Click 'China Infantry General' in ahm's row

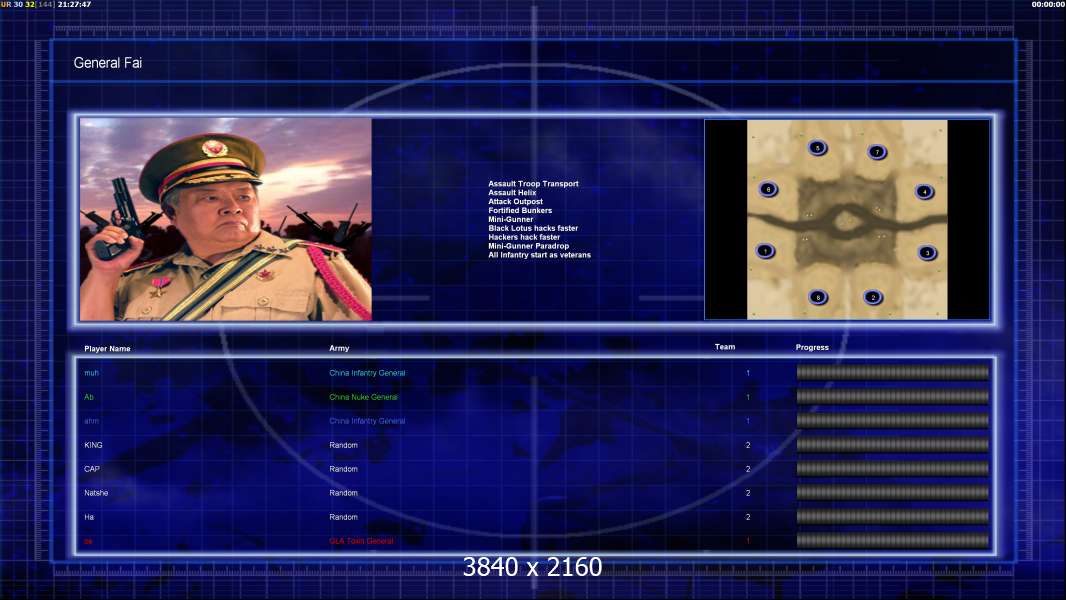(367, 421)
